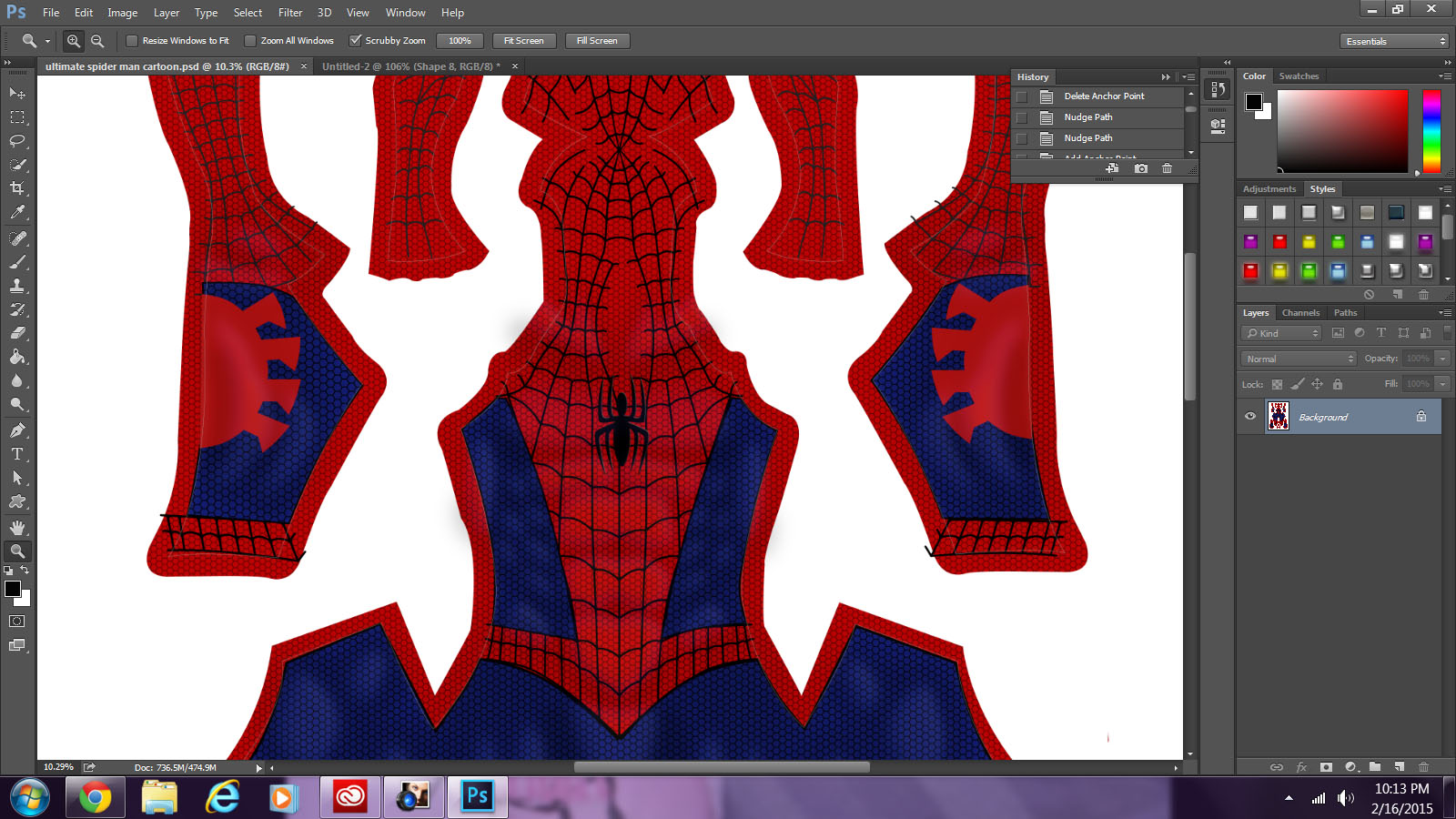1456x819 pixels.
Task: Toggle history brush source for Delete Anchor Point
Action: click(1022, 96)
